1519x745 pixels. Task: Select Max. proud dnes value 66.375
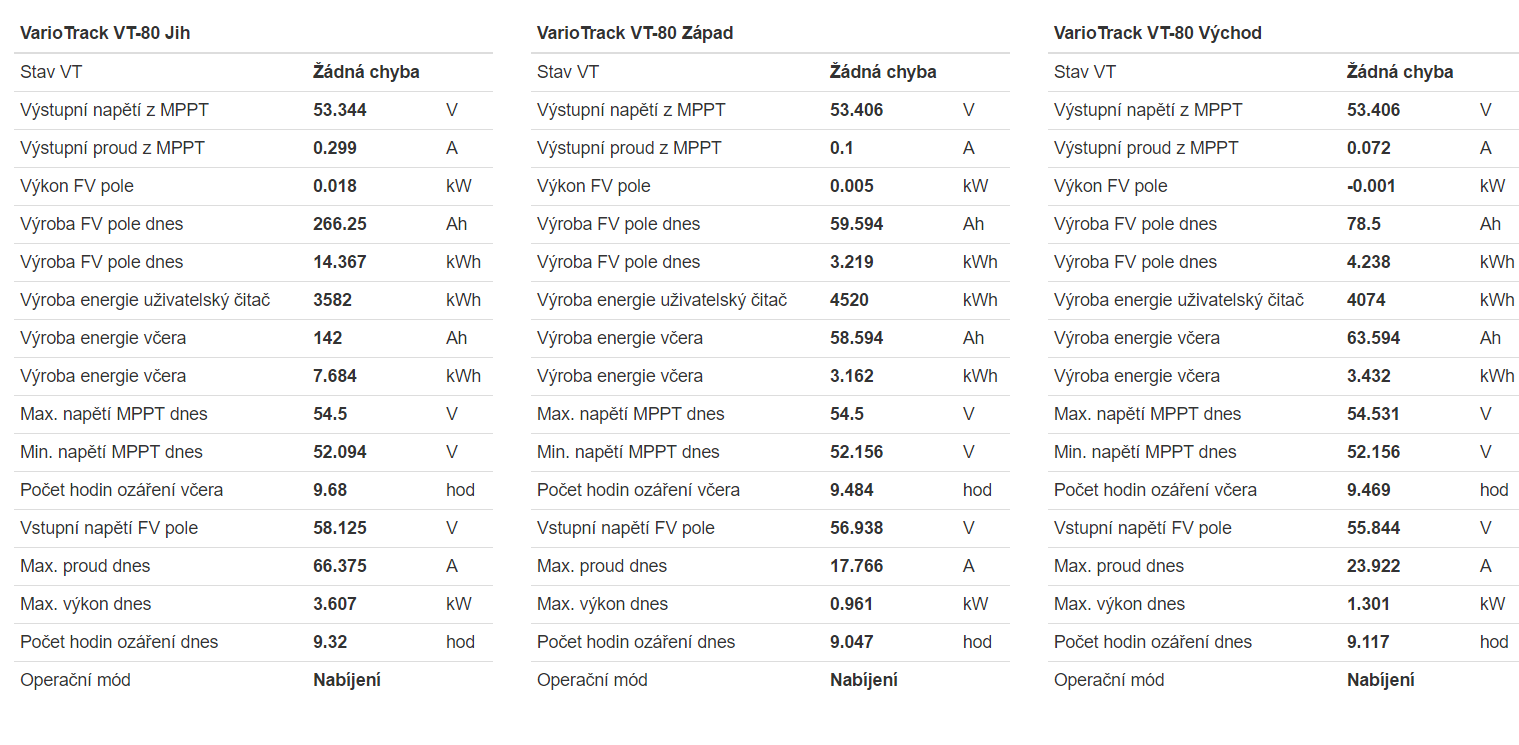(x=340, y=566)
